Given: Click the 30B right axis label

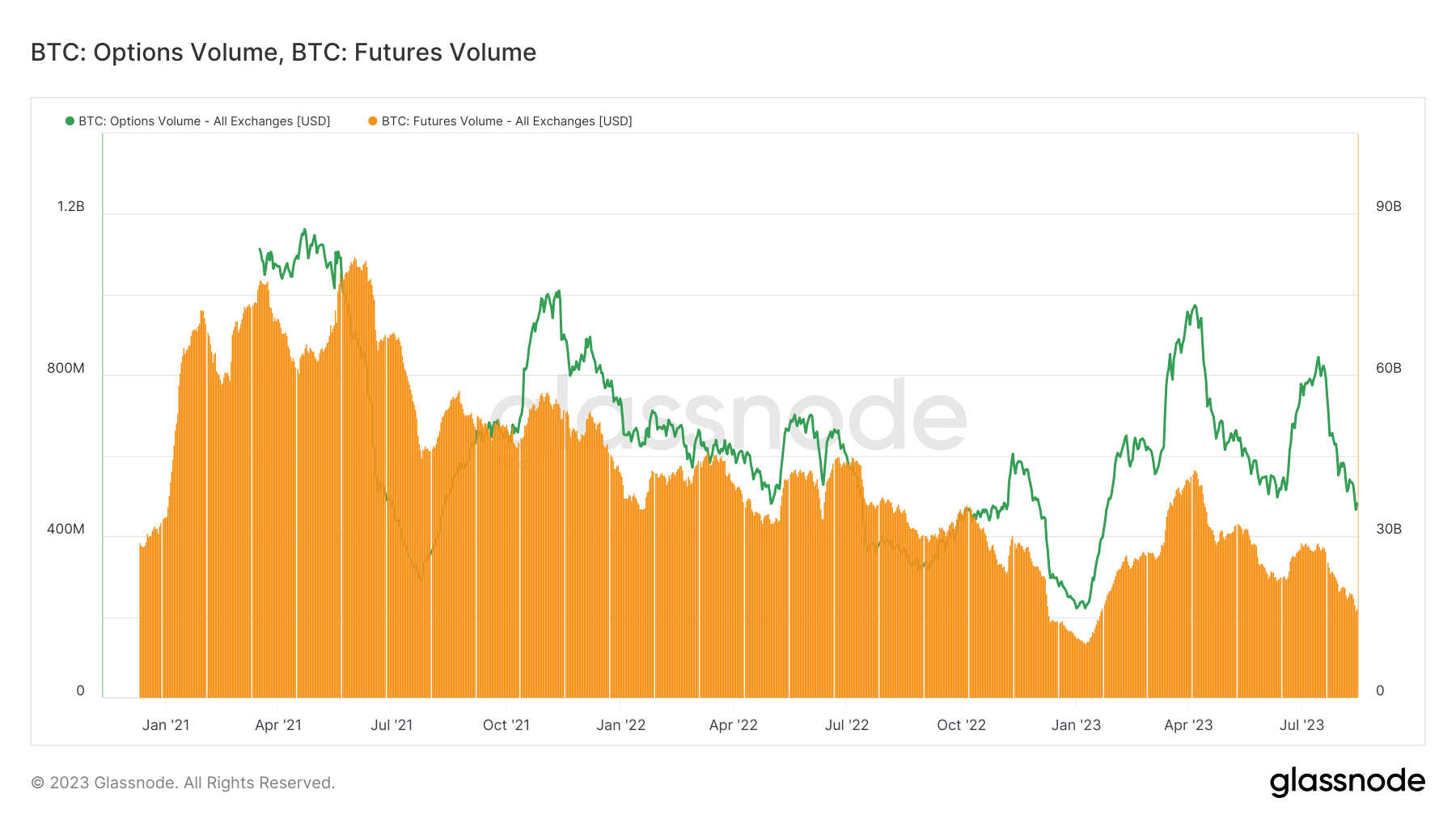Looking at the screenshot, I should (1388, 530).
